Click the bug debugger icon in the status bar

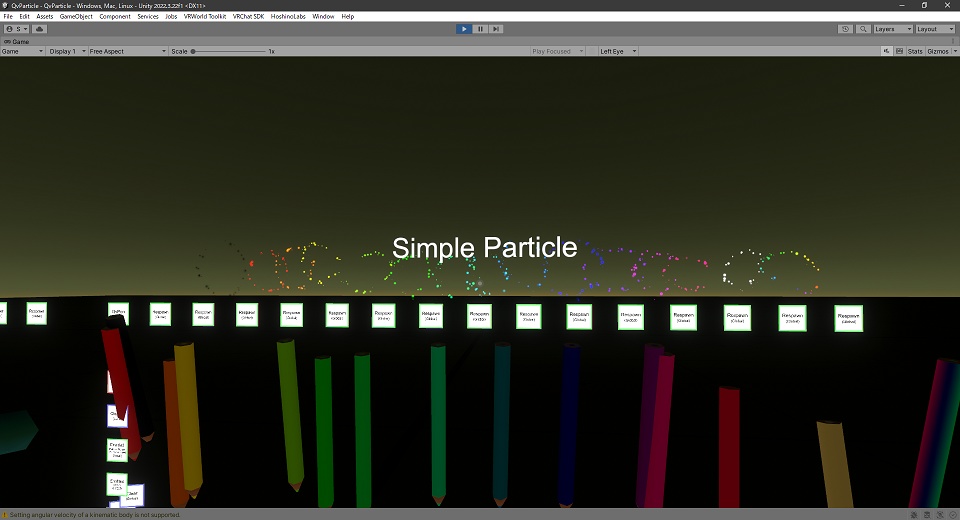914,515
